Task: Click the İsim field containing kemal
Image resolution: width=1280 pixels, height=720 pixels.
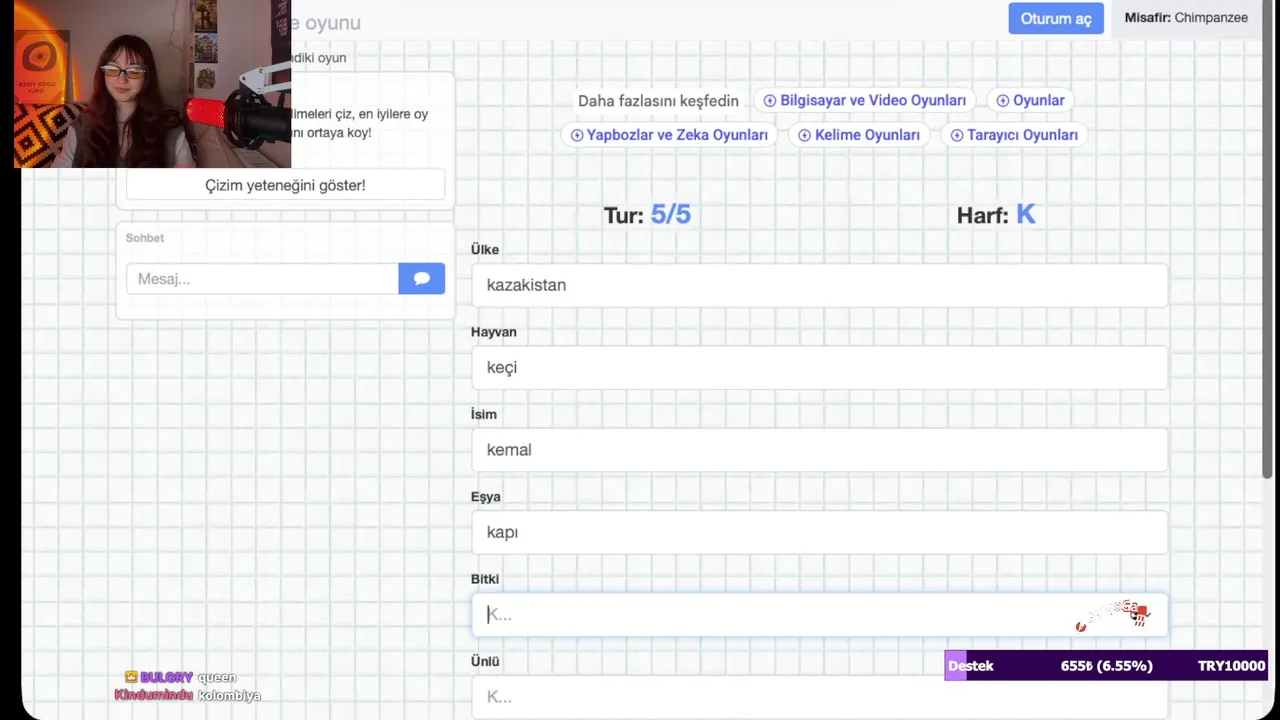Action: click(x=819, y=450)
